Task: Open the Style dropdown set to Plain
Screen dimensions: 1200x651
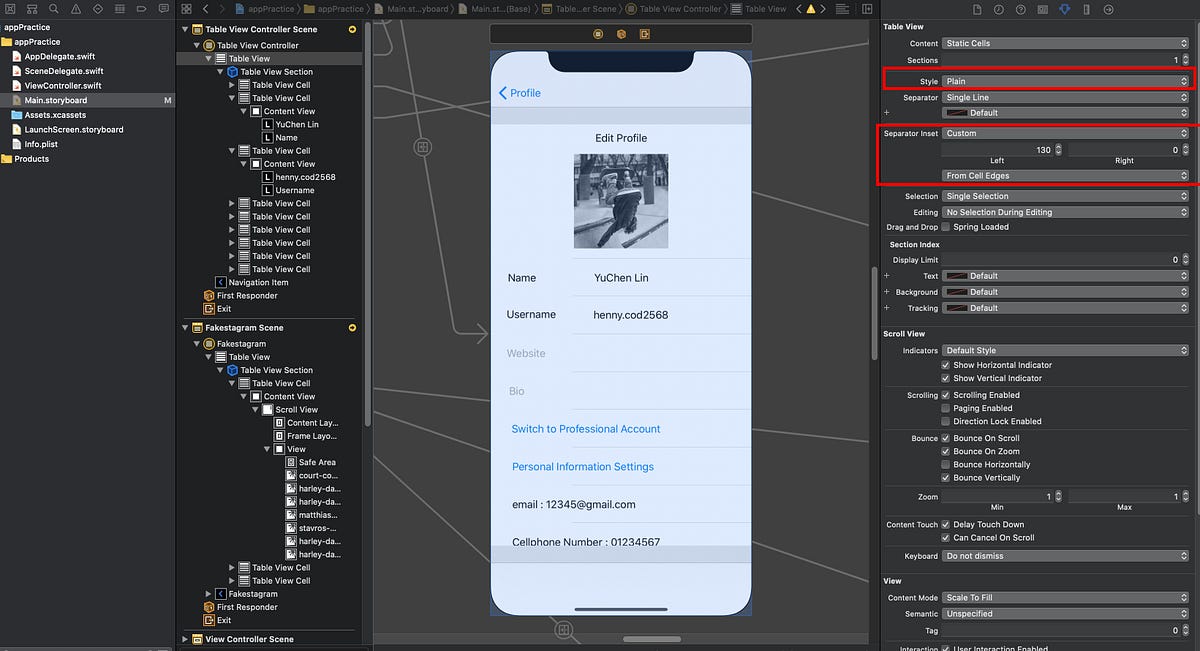Action: coord(1065,80)
